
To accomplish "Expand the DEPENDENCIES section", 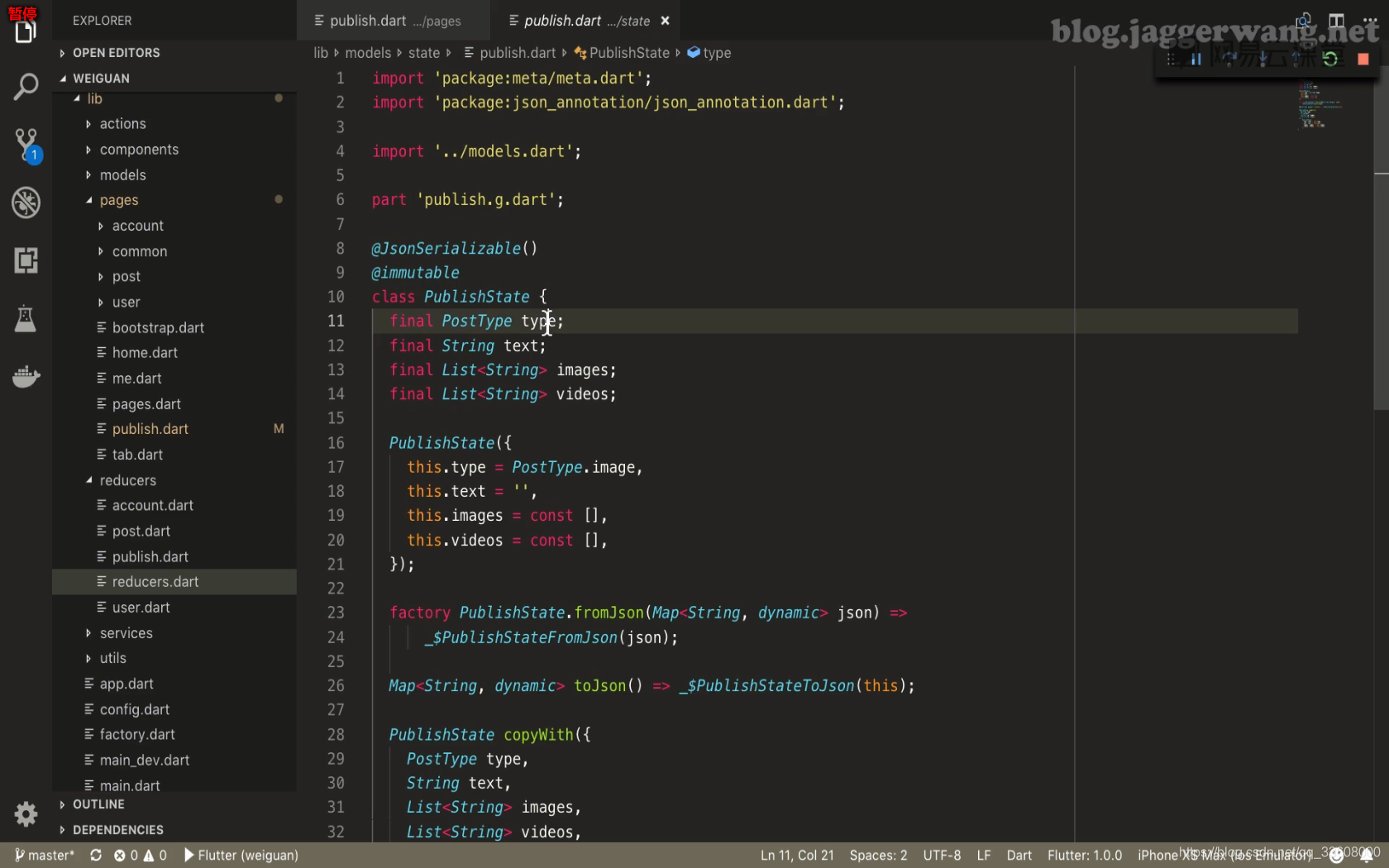I will (174, 830).
